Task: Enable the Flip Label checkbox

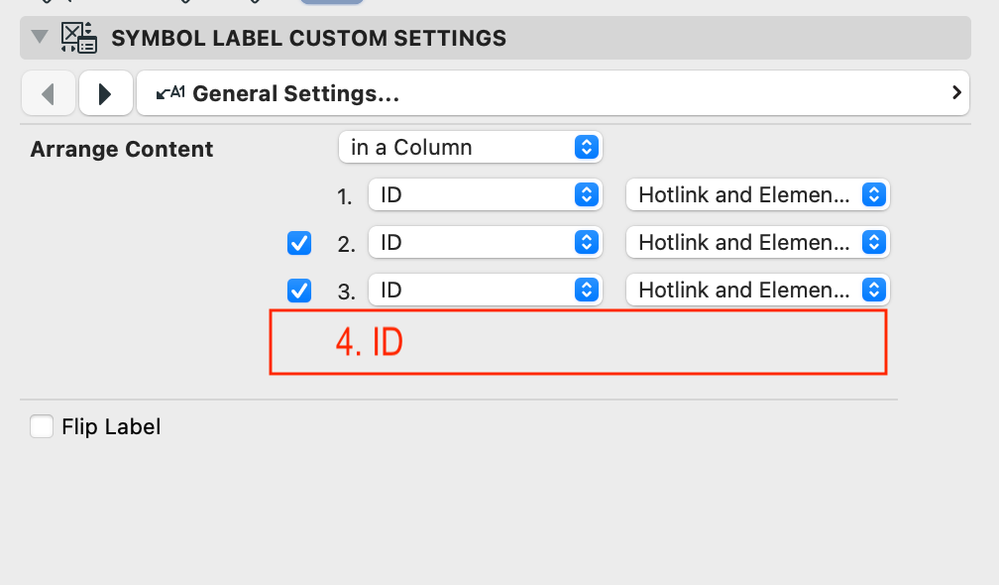Action: click(x=42, y=427)
